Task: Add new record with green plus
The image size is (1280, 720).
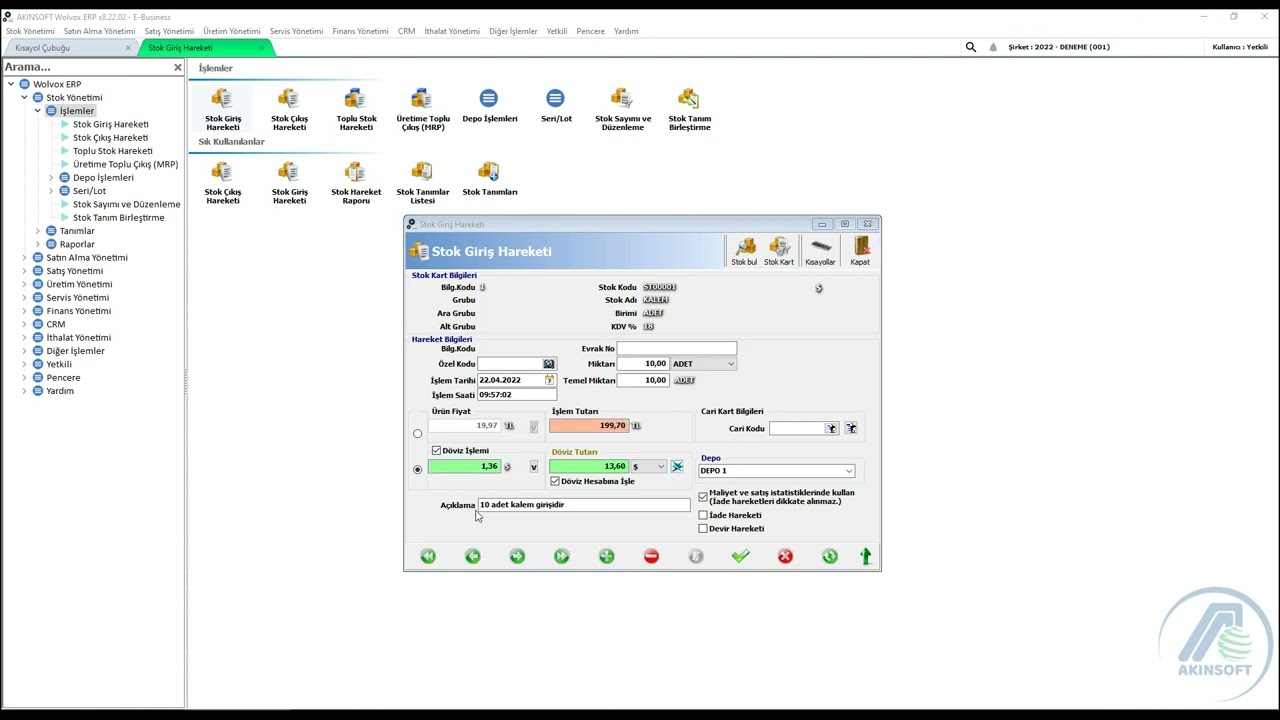Action: tap(606, 556)
